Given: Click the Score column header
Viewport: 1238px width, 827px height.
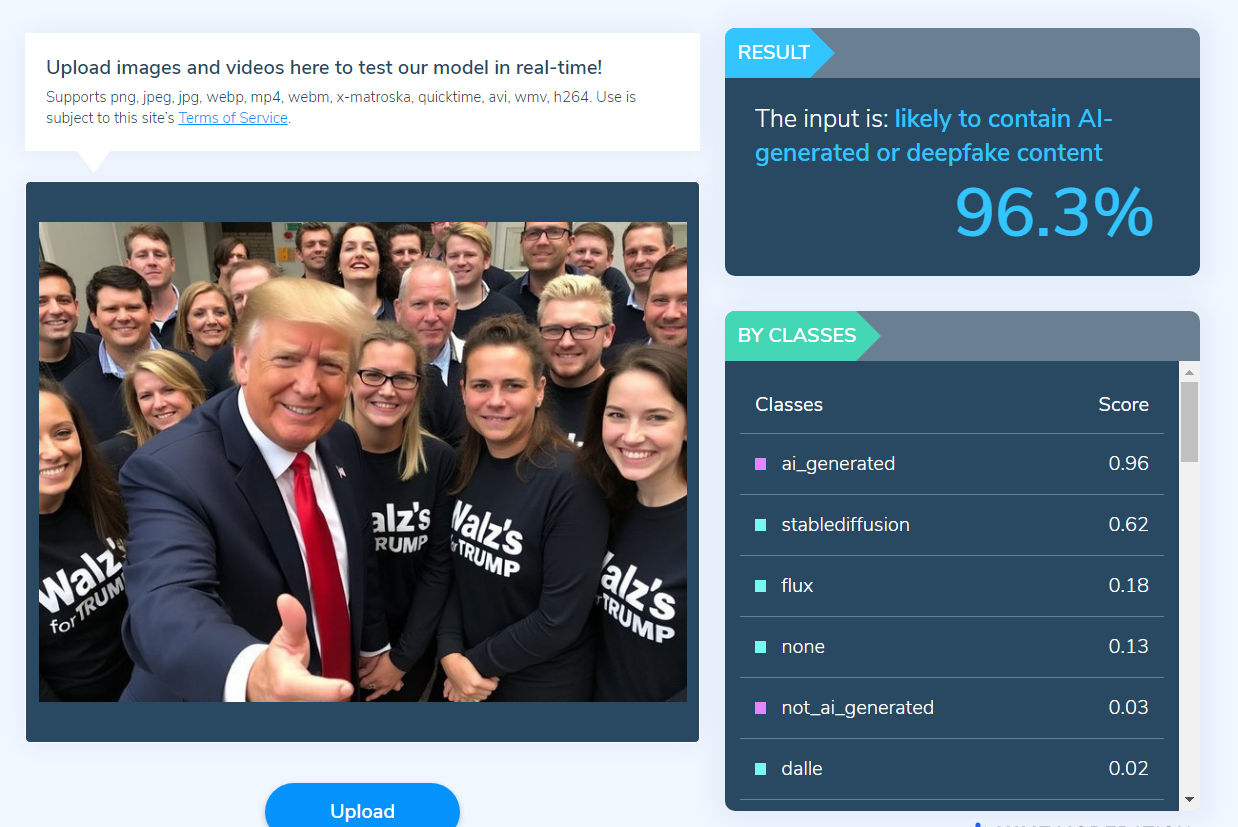Looking at the screenshot, I should pyautogui.click(x=1123, y=405).
